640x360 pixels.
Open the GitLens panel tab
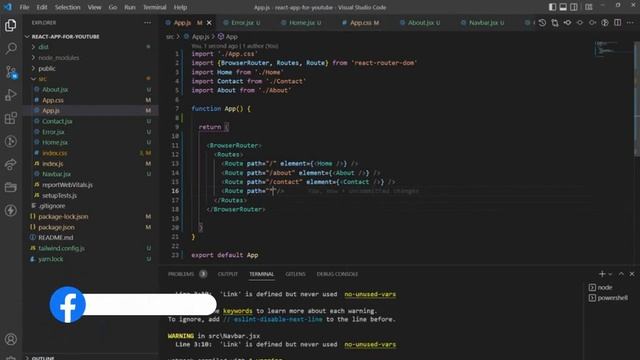[x=295, y=274]
